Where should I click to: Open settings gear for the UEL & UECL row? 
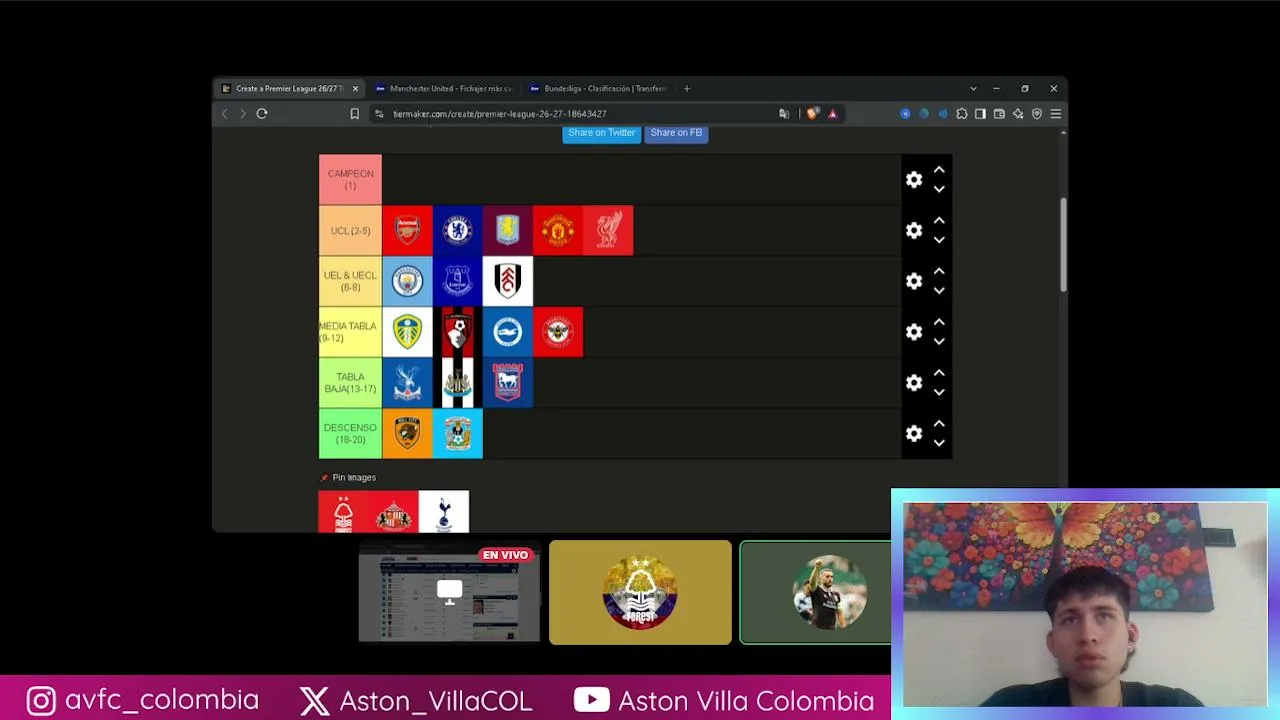pyautogui.click(x=914, y=281)
